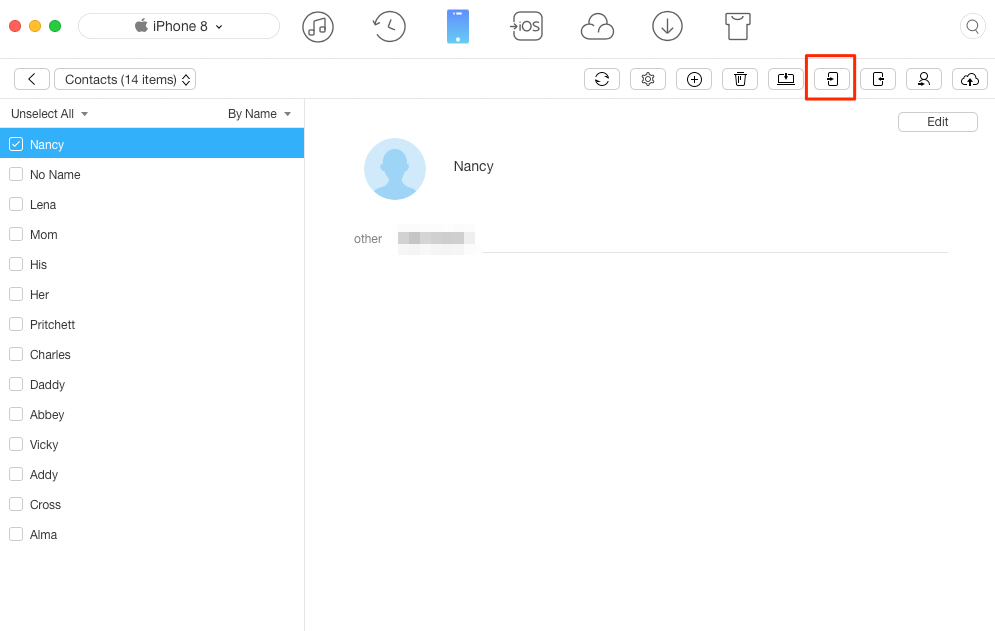Click the add contact plus button
Viewport: 995px width, 631px height.
694,79
